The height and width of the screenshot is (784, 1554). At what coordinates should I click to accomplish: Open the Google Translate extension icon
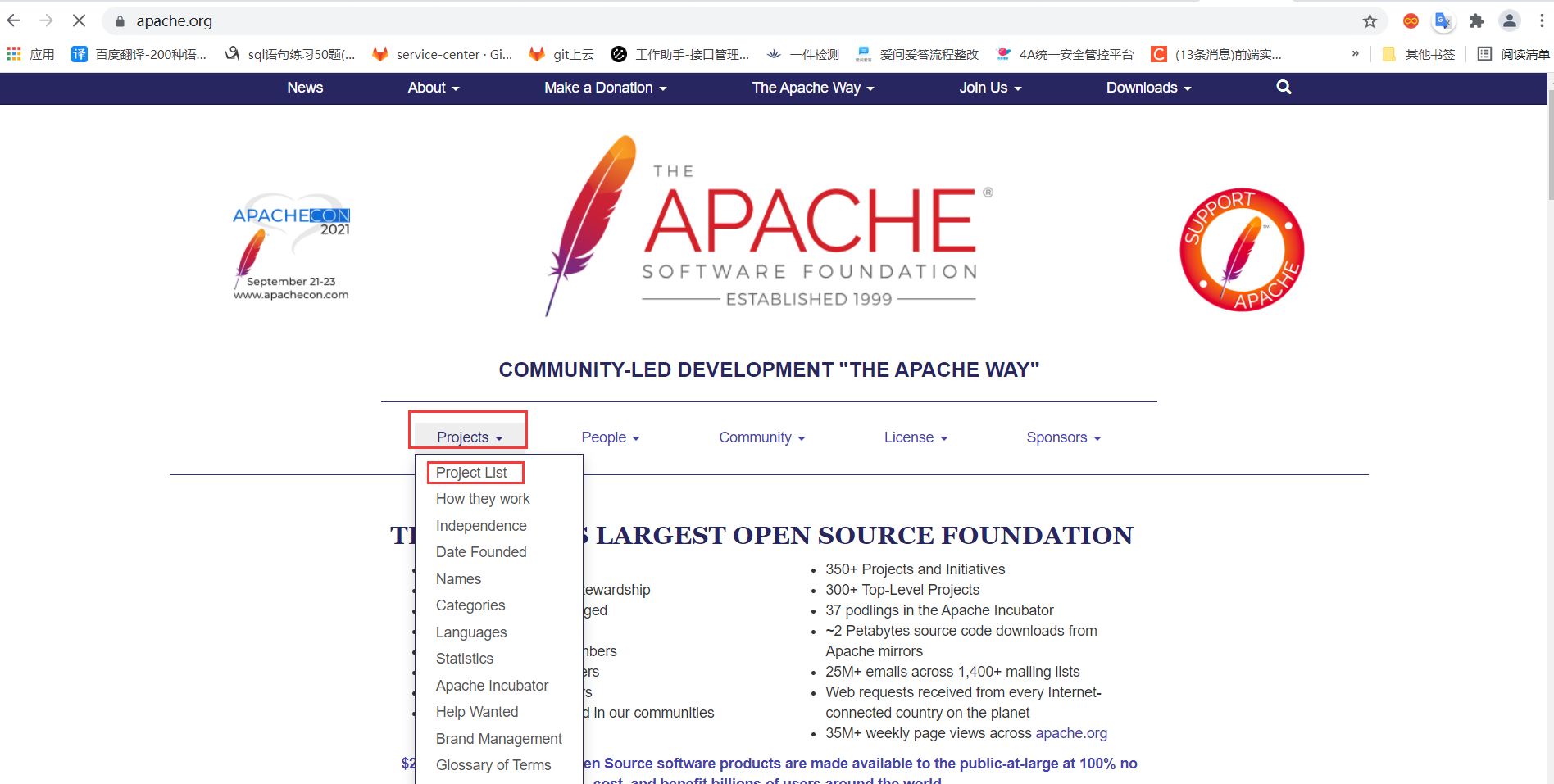click(x=1443, y=21)
